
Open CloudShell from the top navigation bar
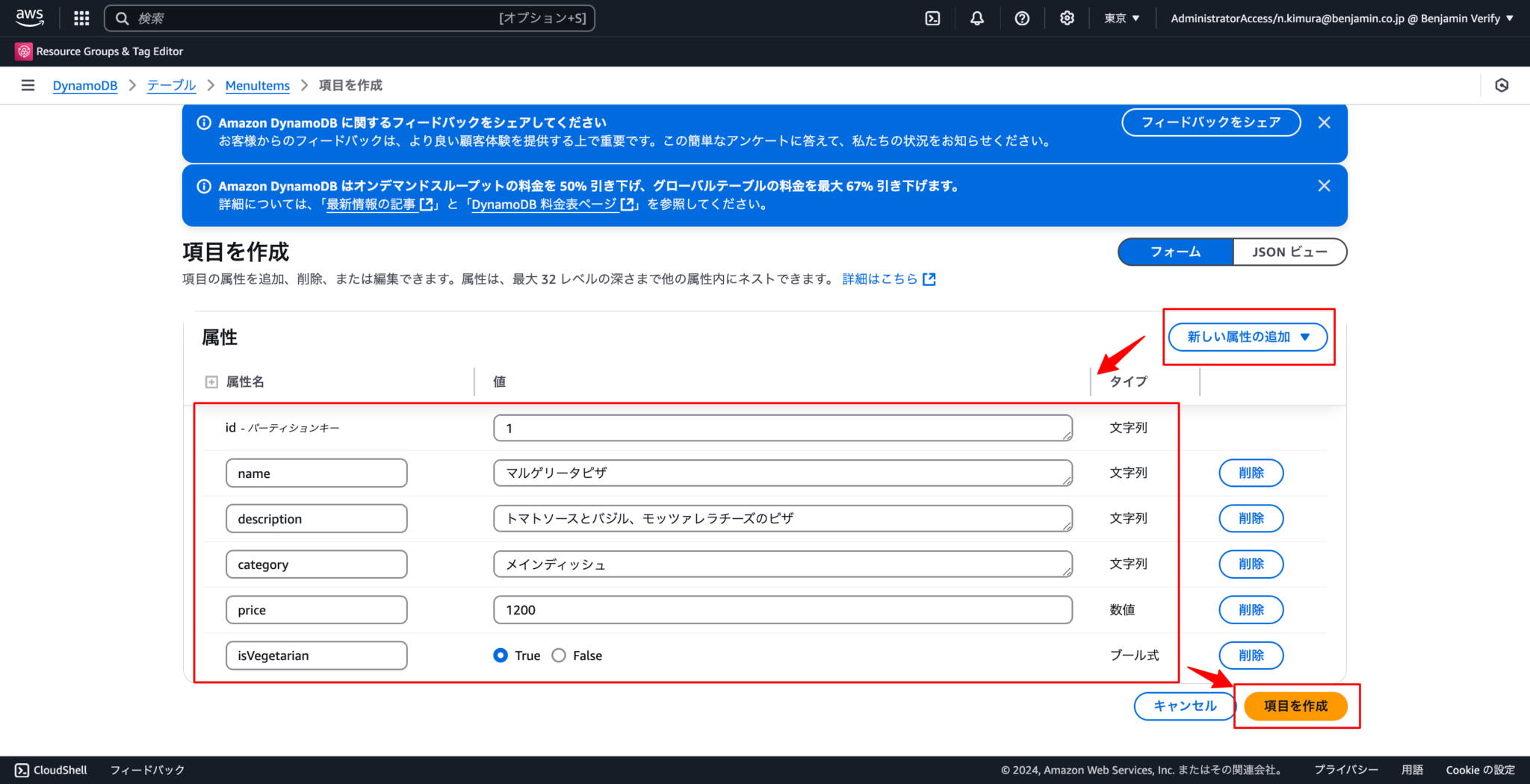tap(932, 18)
